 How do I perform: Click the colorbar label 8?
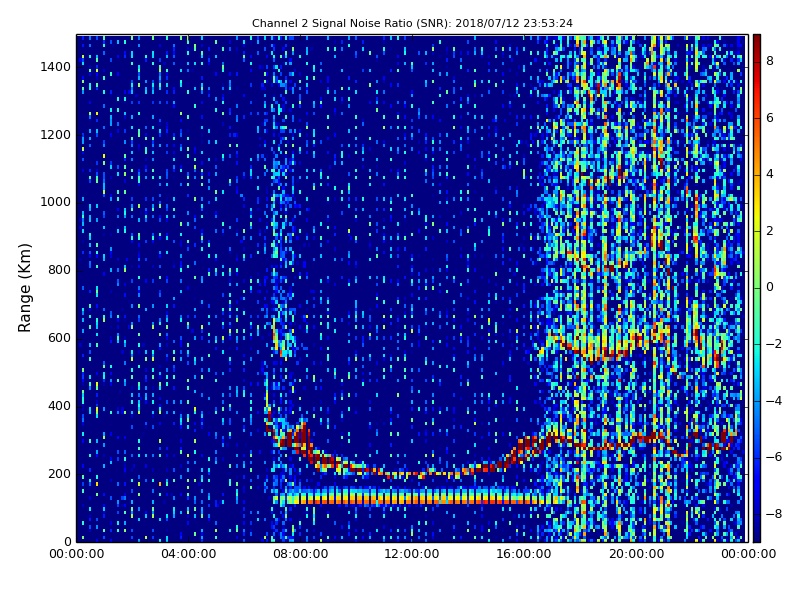(770, 61)
